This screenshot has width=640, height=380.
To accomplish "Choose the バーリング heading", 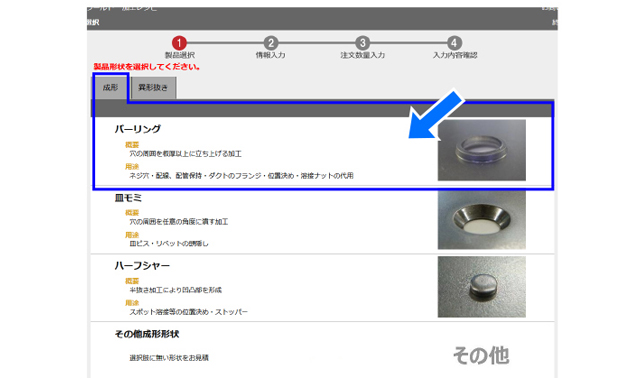I will point(138,129).
